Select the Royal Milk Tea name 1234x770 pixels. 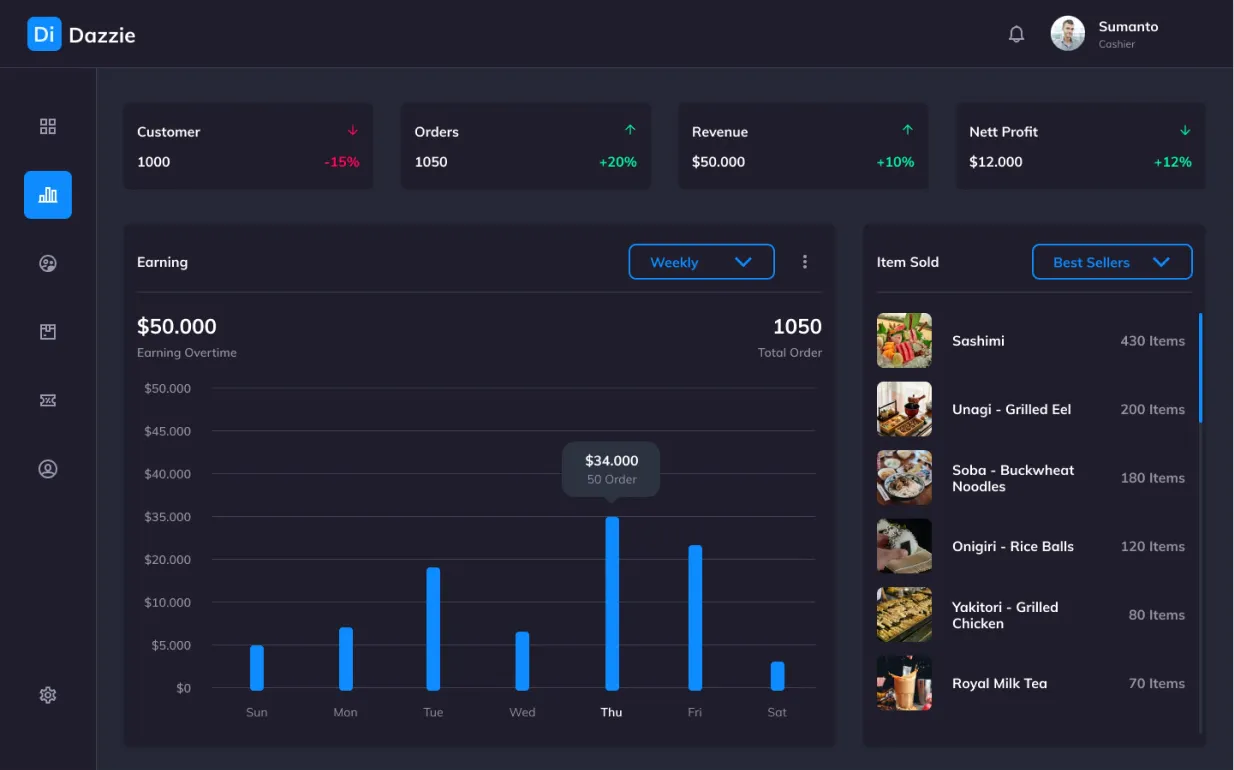999,684
